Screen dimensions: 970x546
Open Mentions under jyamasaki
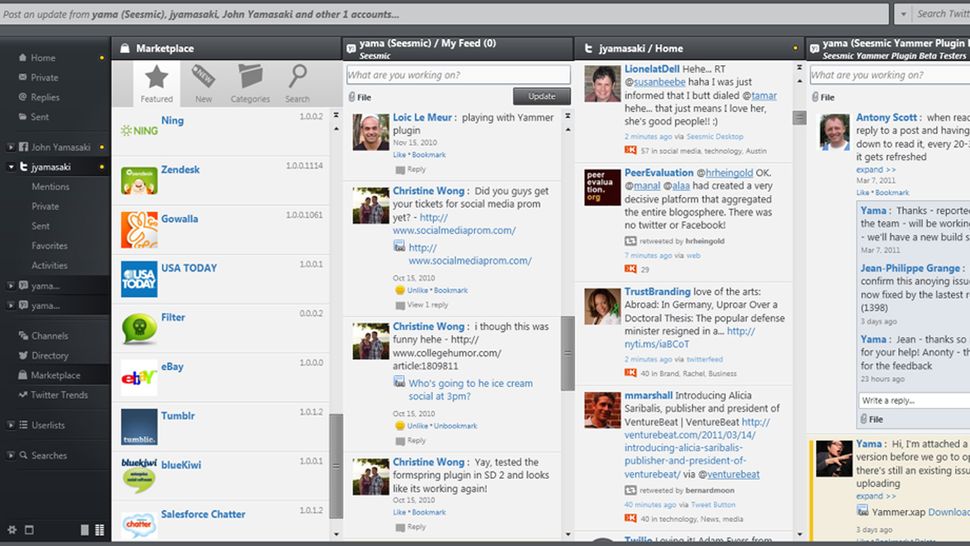[x=50, y=187]
